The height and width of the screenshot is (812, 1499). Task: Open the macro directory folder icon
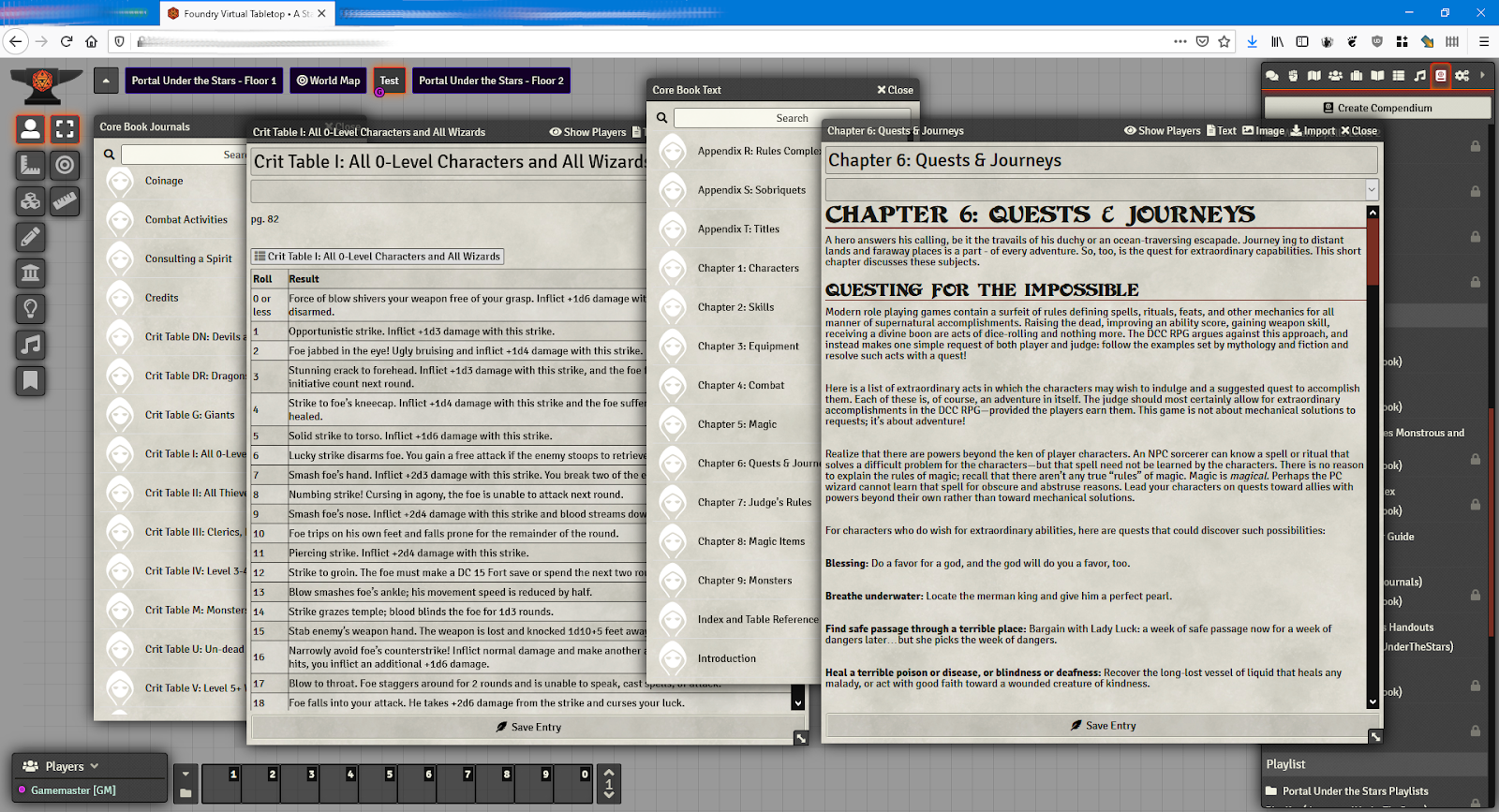point(186,793)
